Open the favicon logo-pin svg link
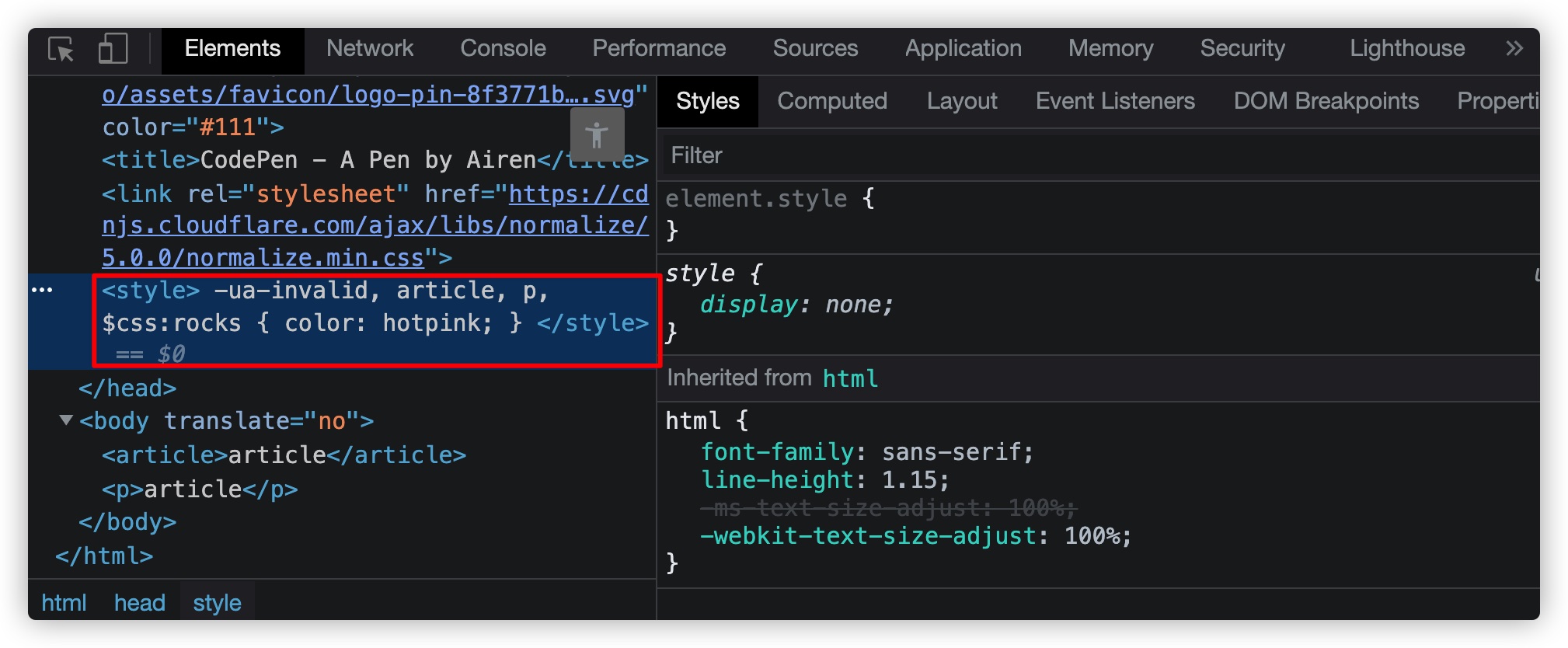 click(x=368, y=95)
